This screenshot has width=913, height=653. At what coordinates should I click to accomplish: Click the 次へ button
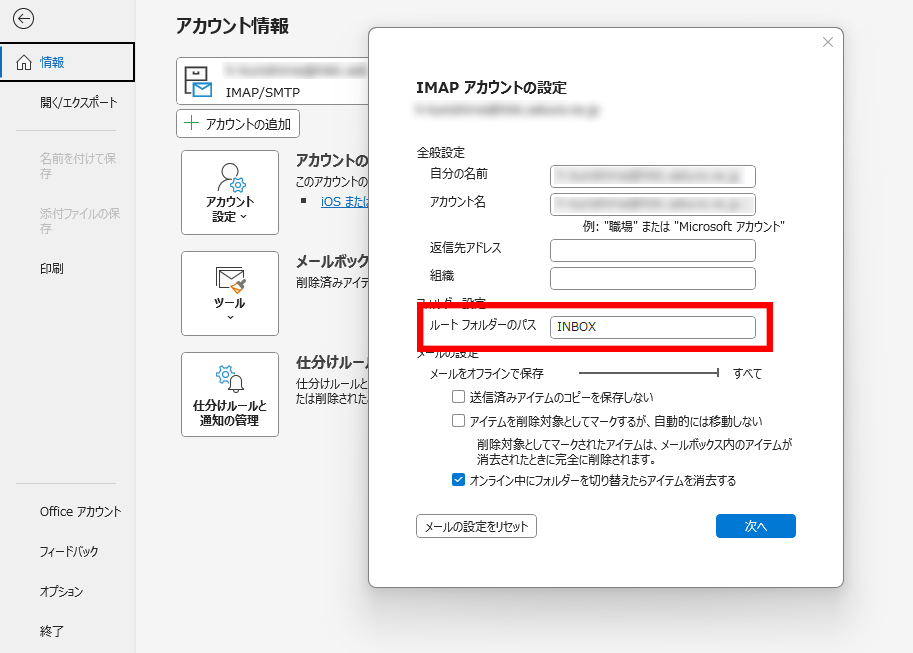[755, 526]
